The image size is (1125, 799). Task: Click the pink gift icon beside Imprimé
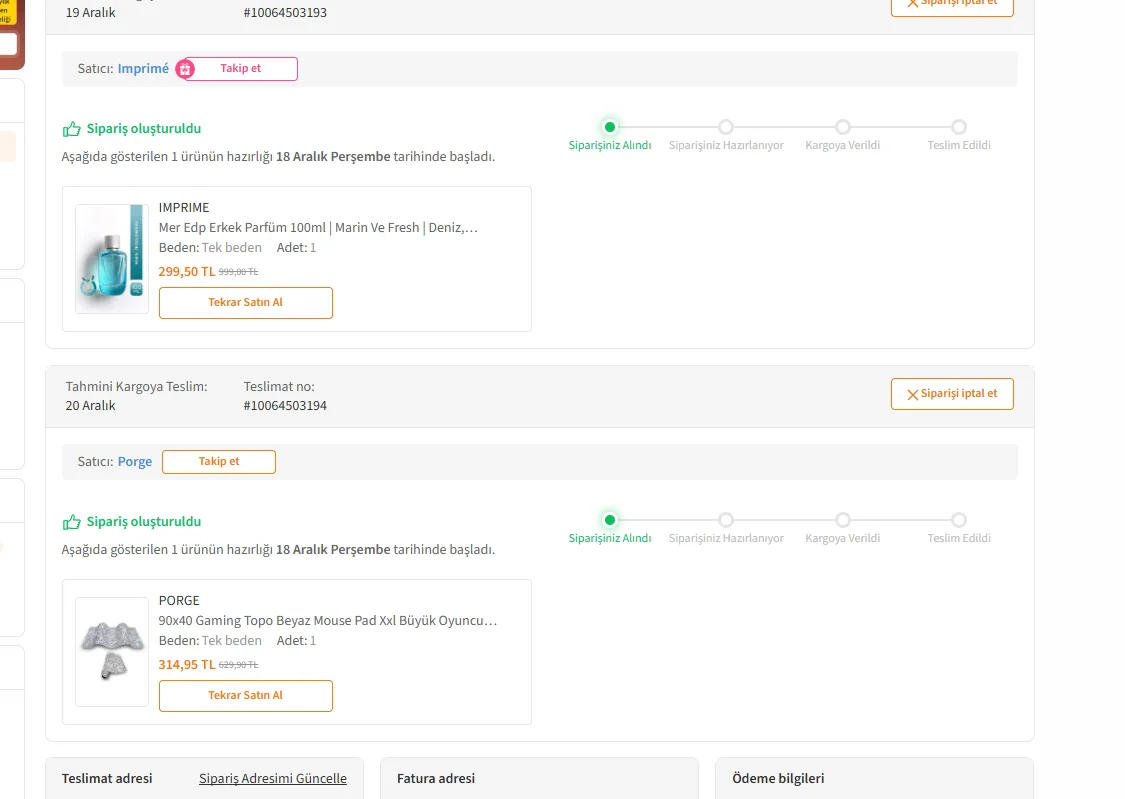coord(185,69)
